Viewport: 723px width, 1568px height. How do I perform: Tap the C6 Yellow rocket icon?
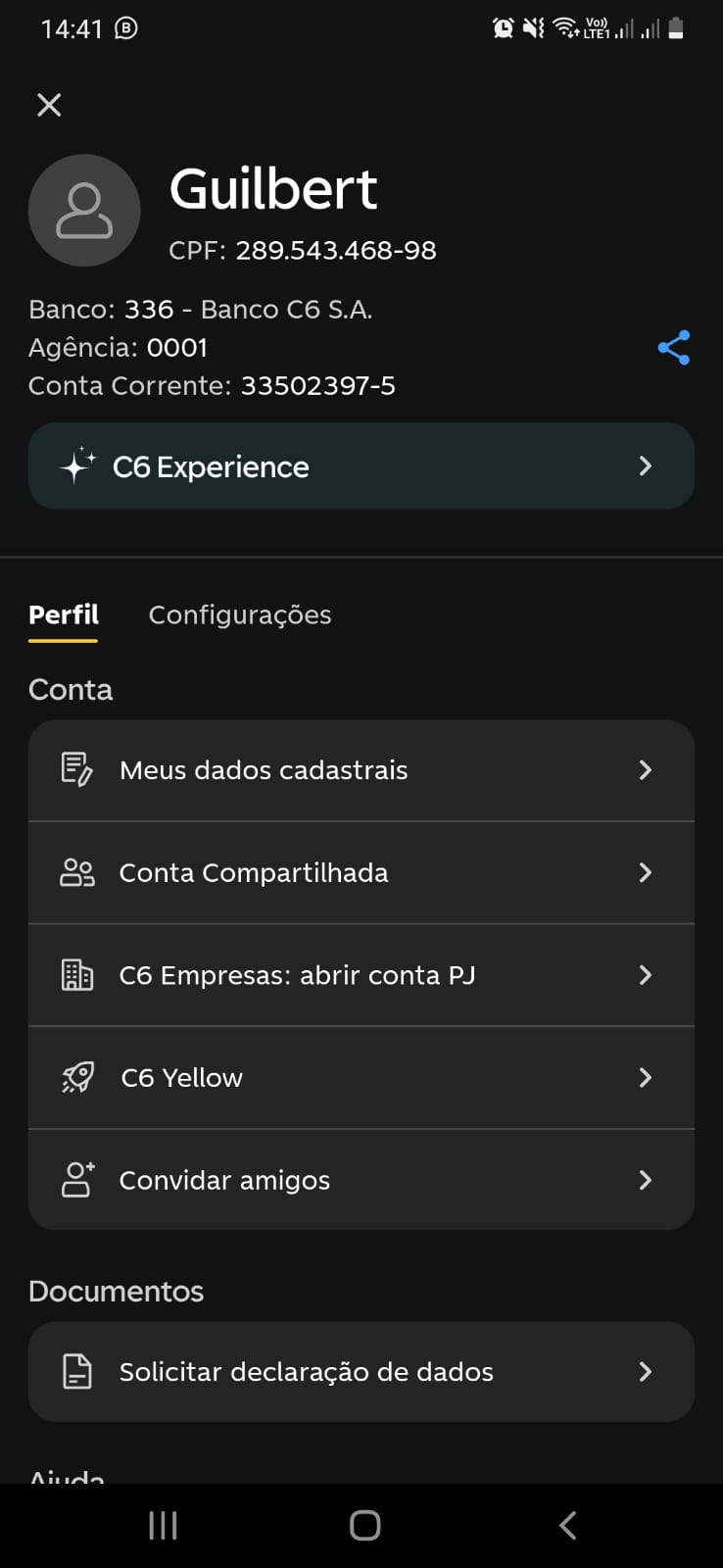coord(76,1077)
